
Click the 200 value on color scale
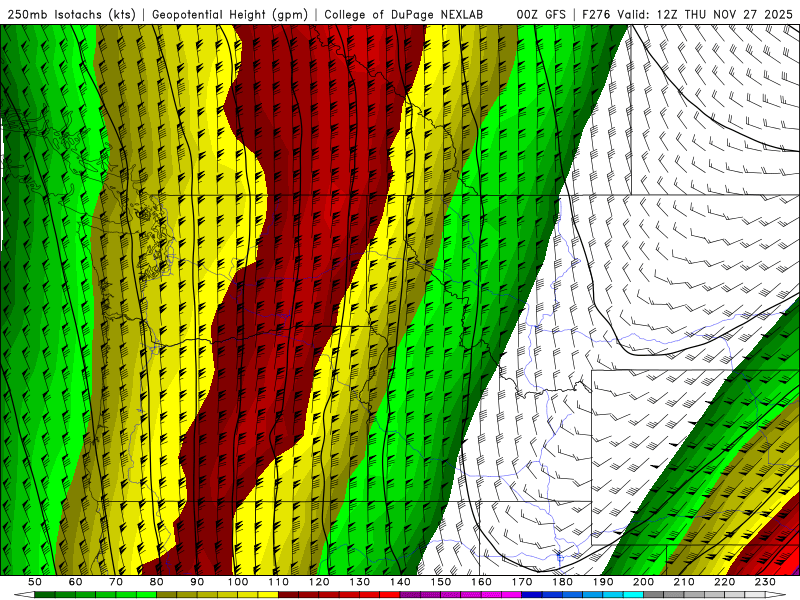[644, 582]
